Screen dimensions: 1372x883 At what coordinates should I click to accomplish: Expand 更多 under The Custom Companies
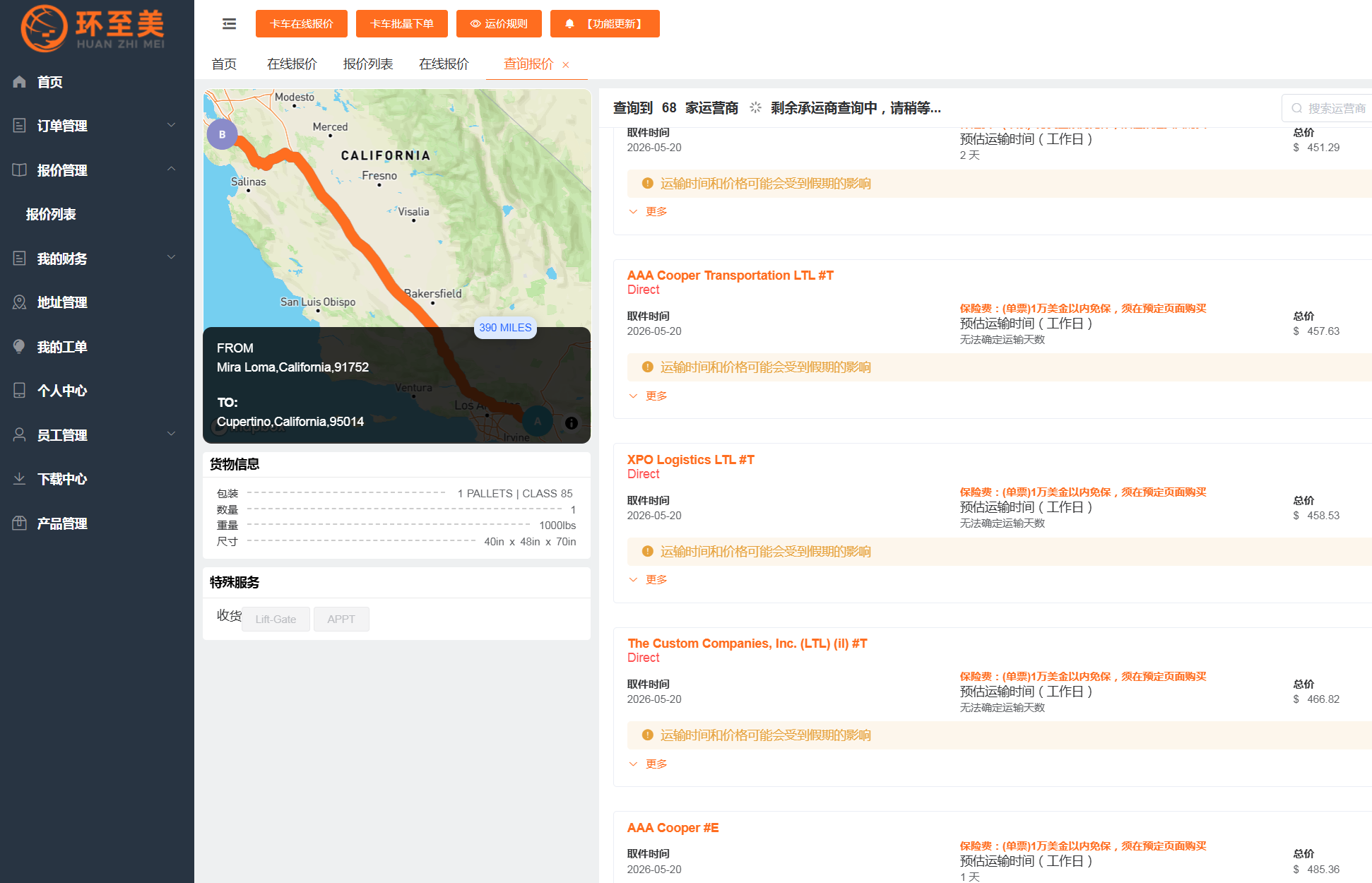tap(648, 764)
